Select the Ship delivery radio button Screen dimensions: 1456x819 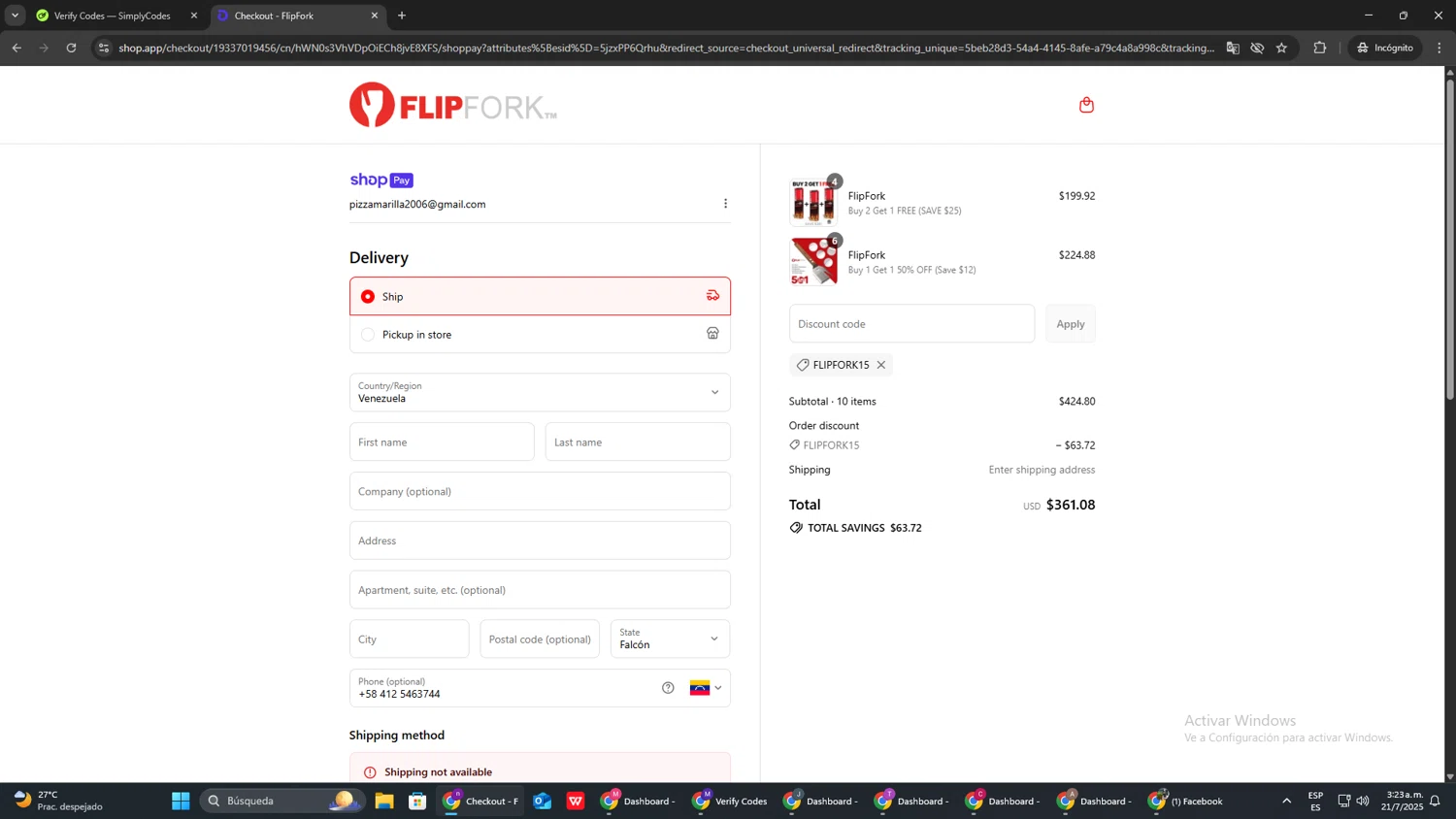368,296
